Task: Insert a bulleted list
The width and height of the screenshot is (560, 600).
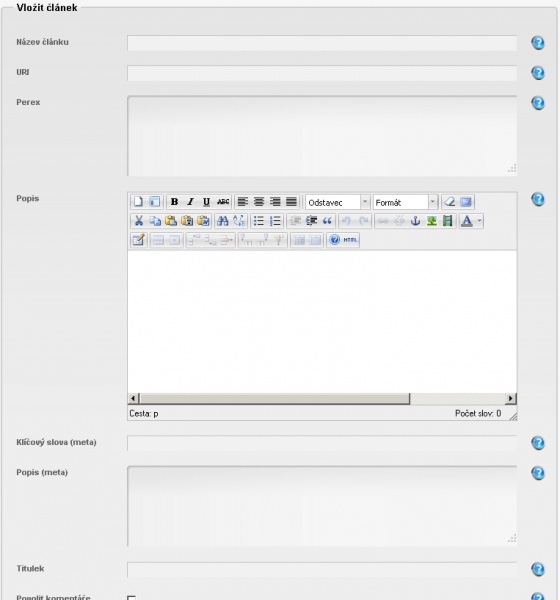Action: [259, 221]
